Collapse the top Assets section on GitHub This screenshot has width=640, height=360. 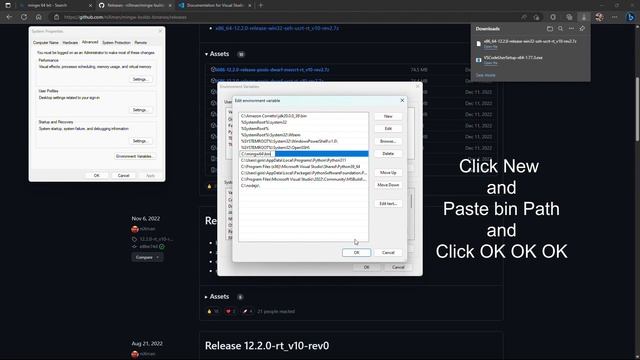pos(217,54)
